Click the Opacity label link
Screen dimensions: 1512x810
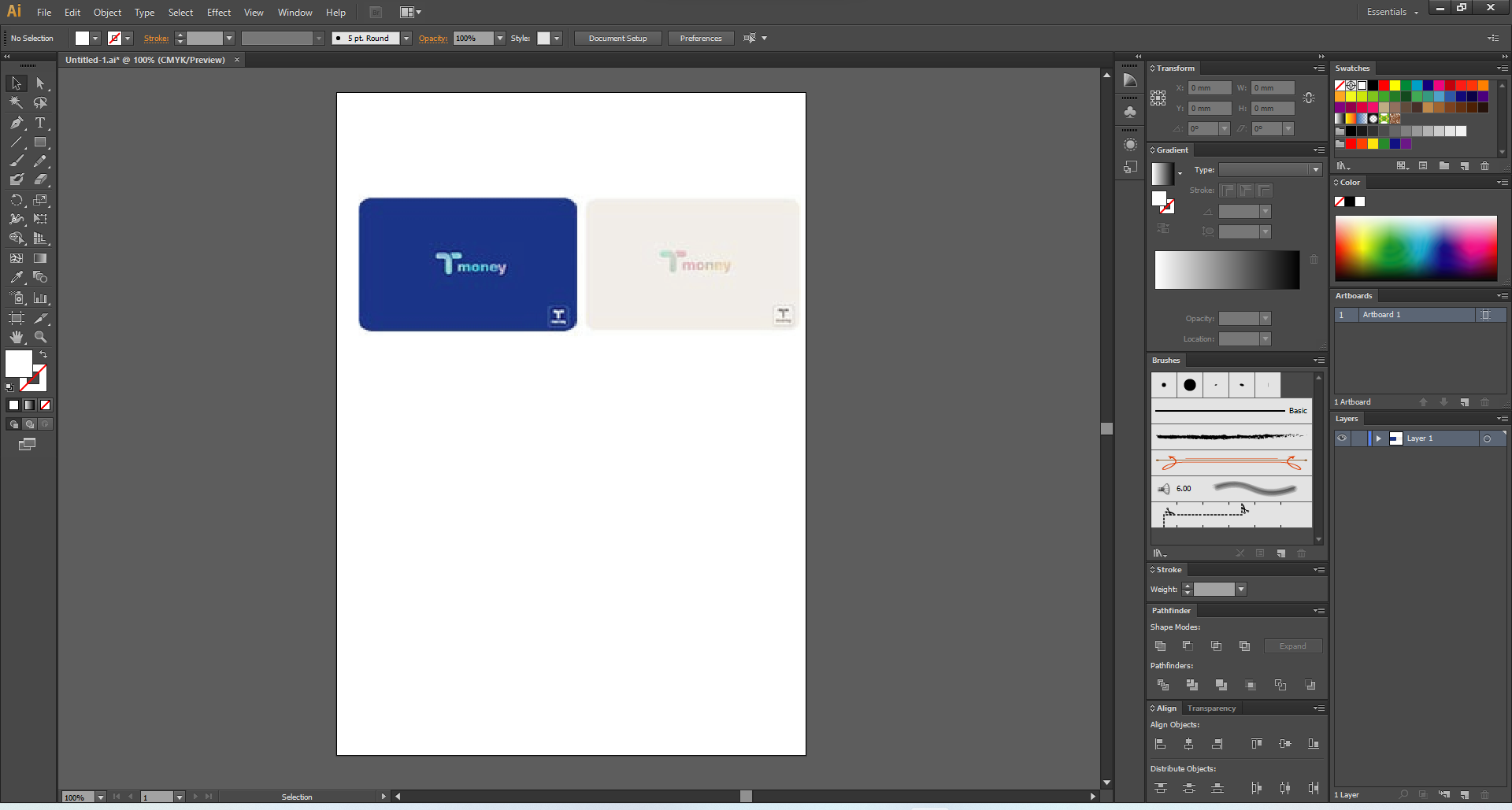(x=432, y=39)
